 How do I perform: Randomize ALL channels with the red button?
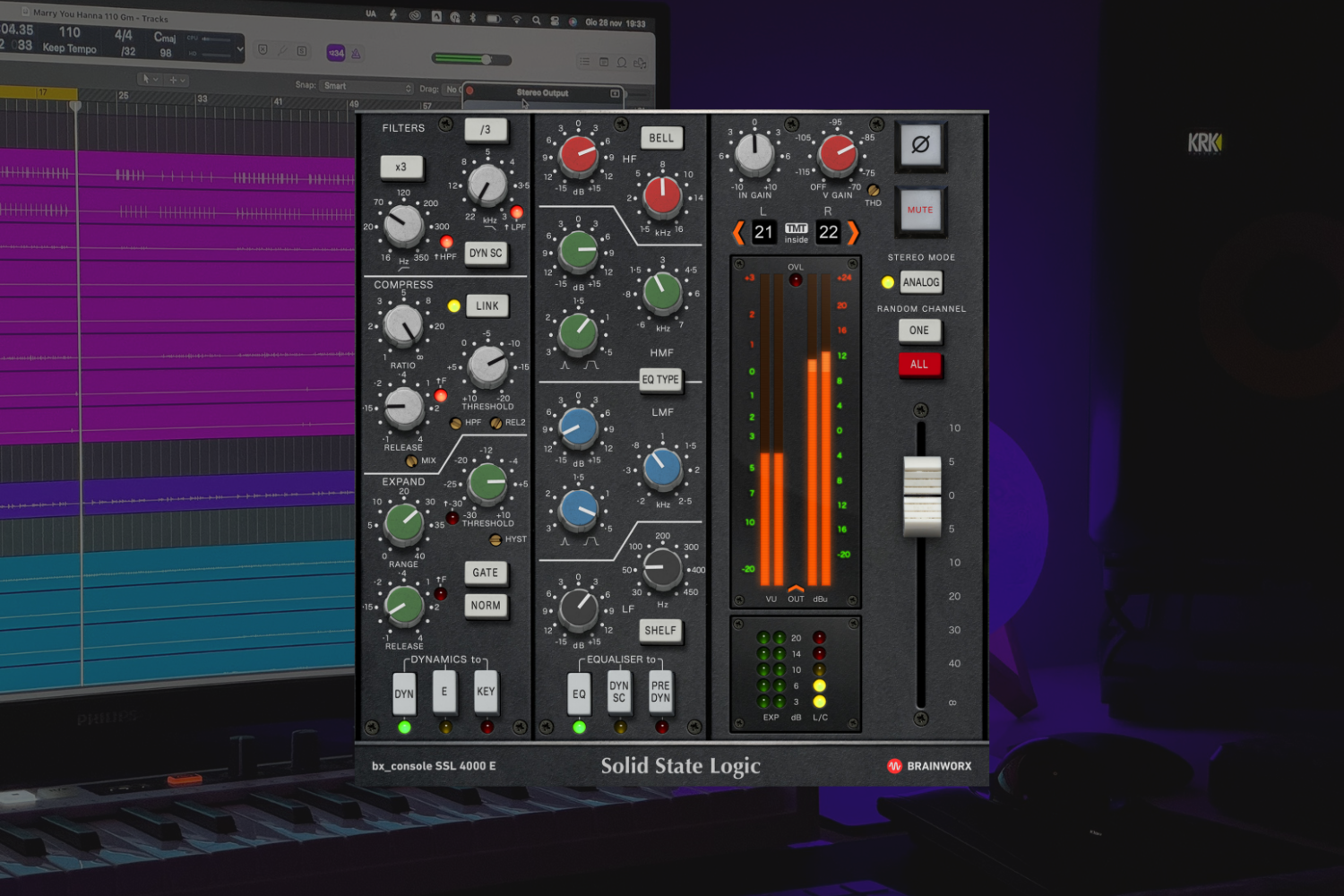click(920, 364)
